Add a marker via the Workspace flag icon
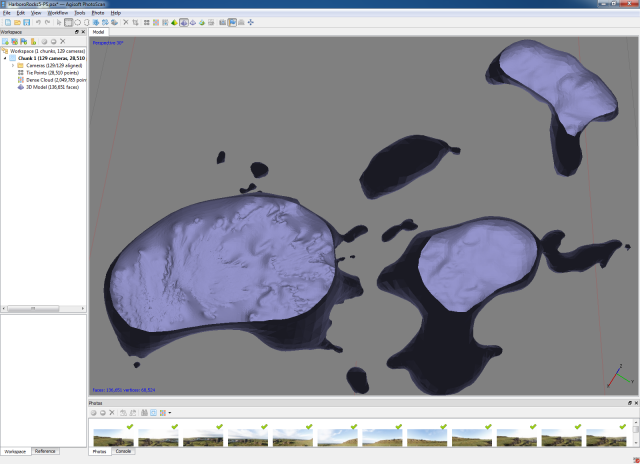Viewport: 640px width, 464px height. point(24,41)
